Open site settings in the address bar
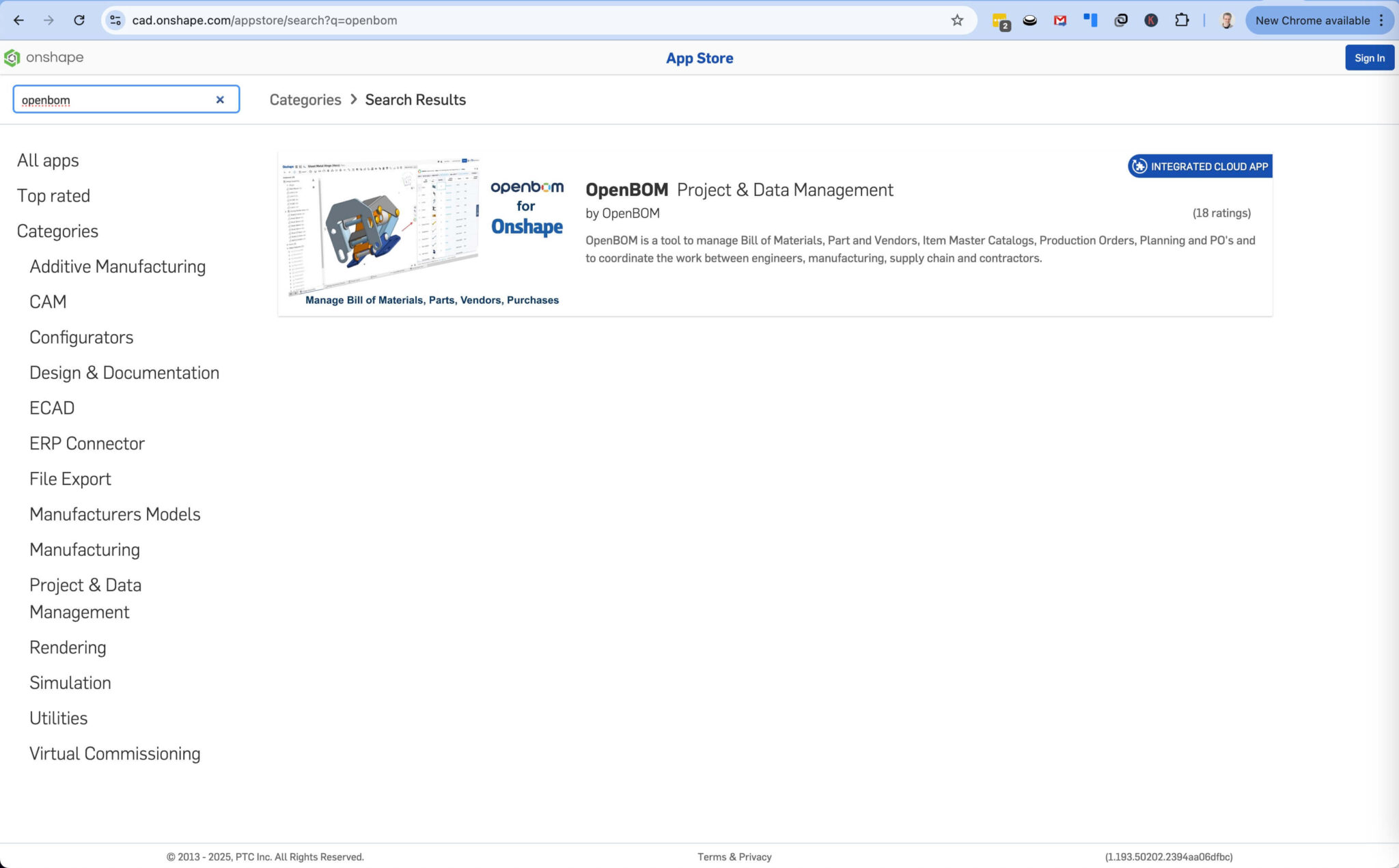Viewport: 1399px width, 868px height. point(115,20)
